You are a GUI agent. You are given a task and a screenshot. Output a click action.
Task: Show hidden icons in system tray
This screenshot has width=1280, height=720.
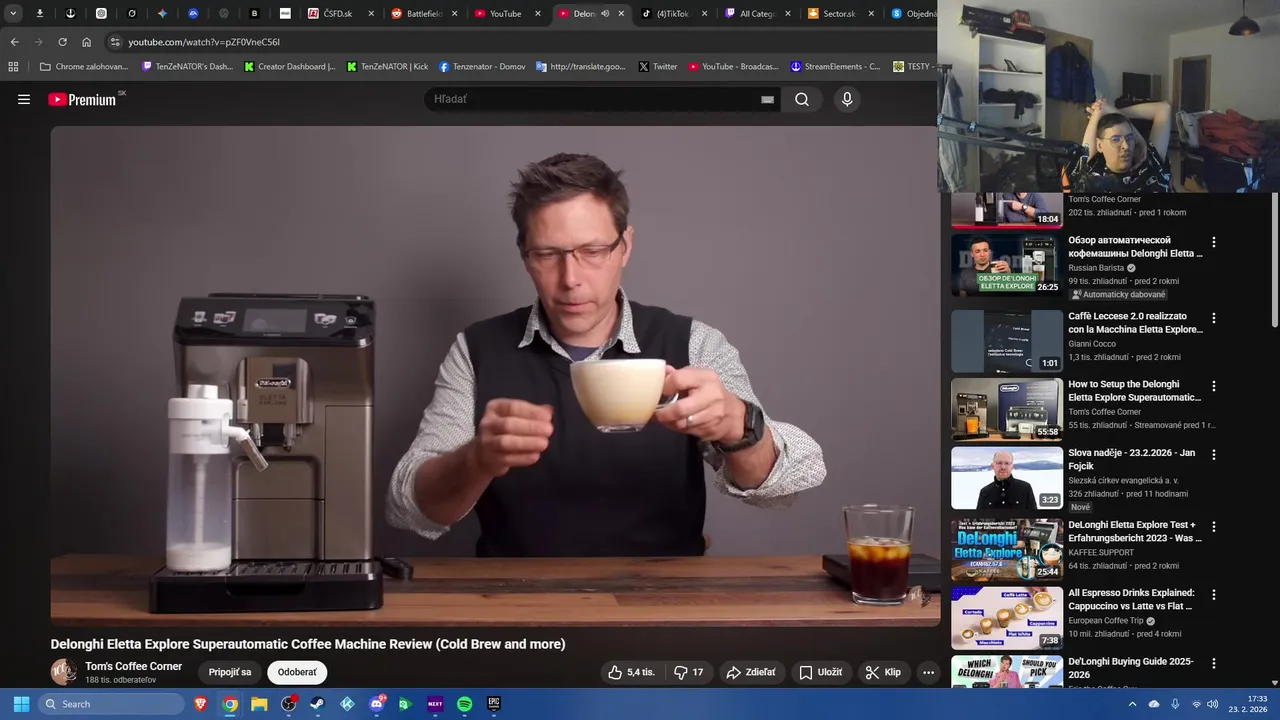pos(1132,704)
